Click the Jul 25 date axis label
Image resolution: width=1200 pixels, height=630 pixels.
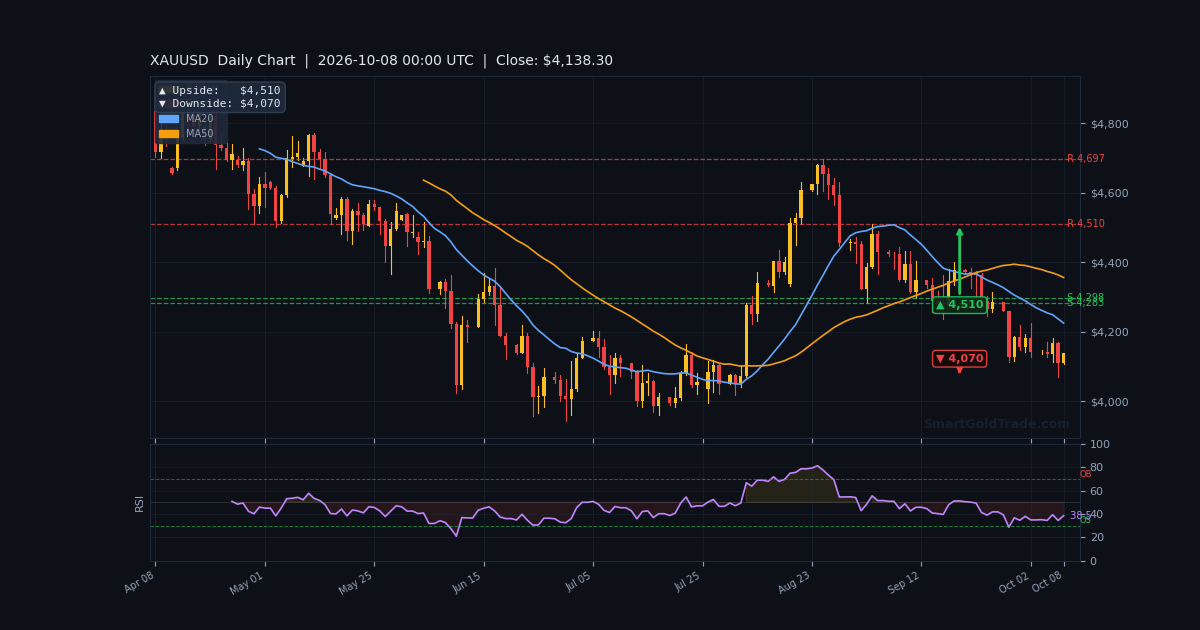coord(687,584)
